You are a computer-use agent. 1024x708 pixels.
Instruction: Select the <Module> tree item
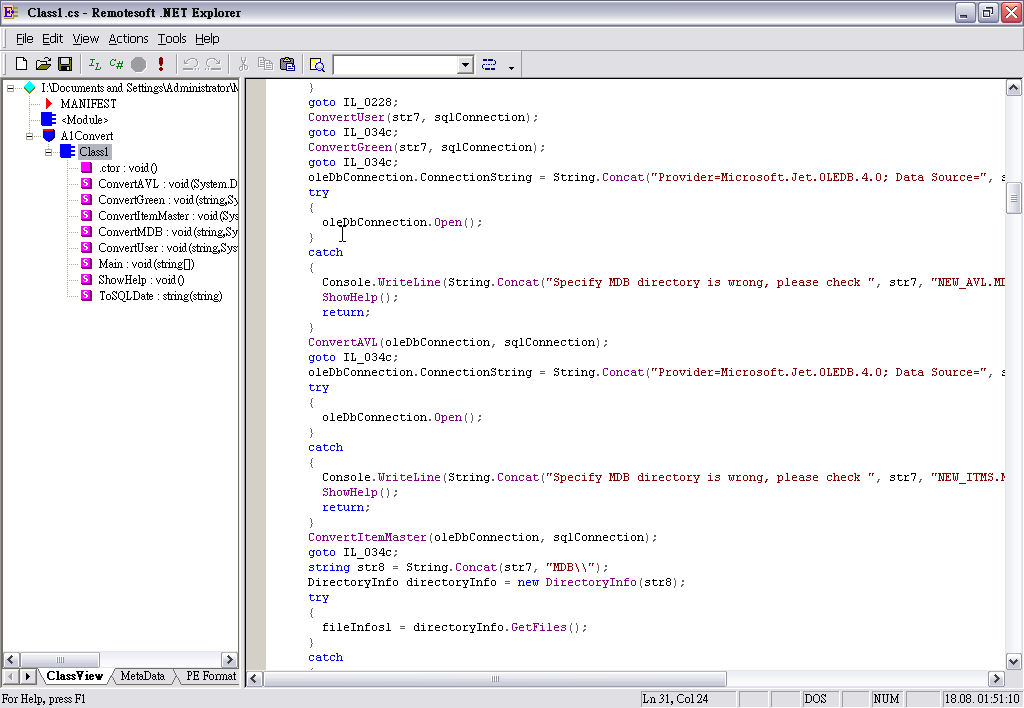(x=84, y=120)
